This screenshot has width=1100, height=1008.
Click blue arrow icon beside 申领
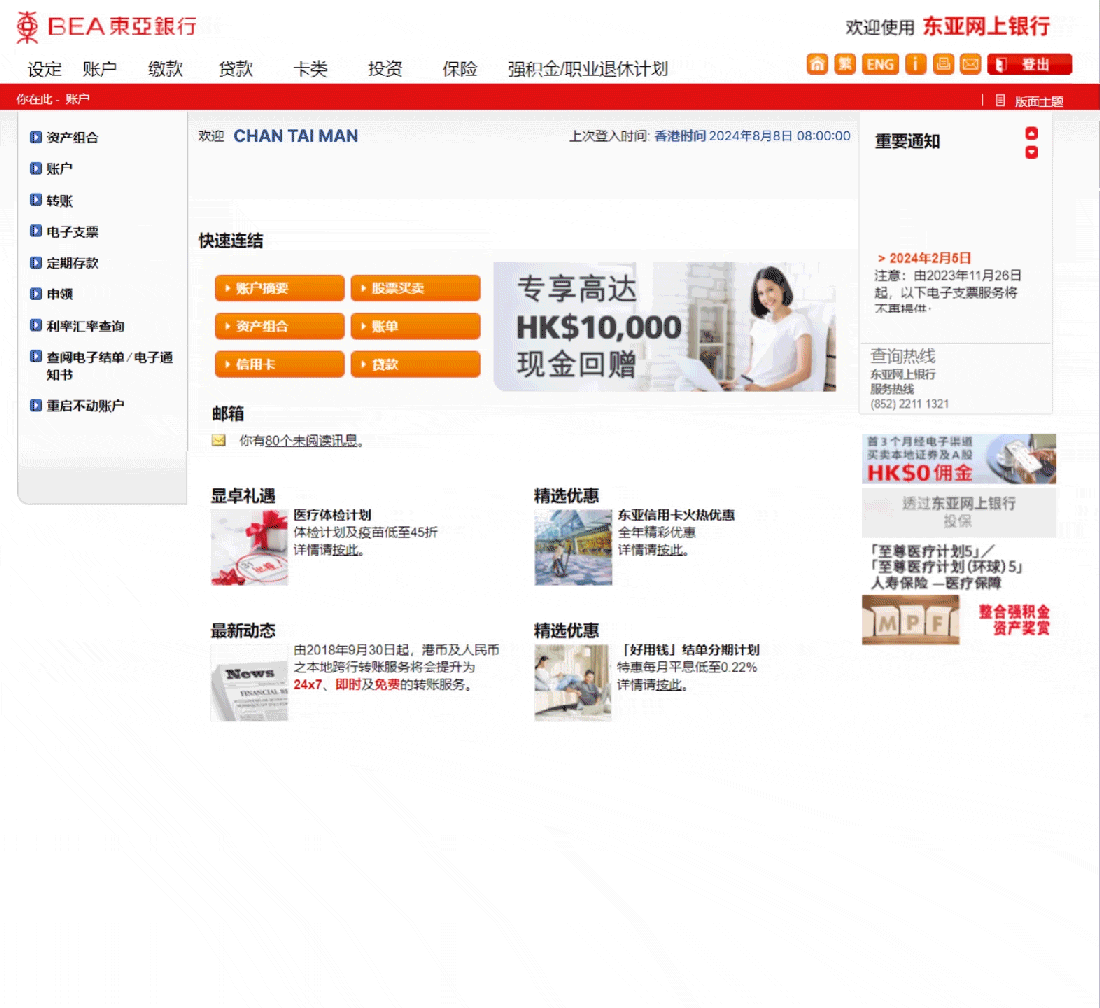tap(36, 294)
